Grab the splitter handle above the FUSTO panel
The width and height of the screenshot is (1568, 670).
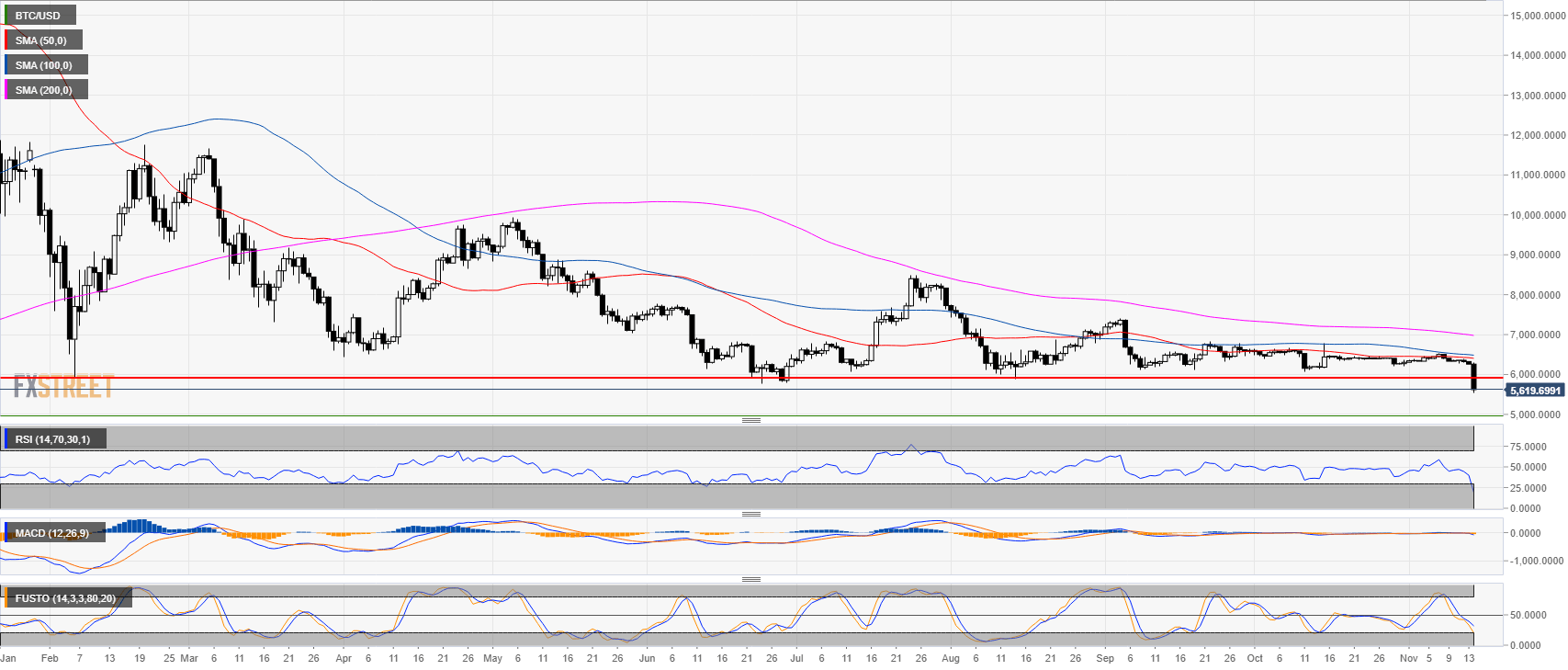click(x=750, y=579)
